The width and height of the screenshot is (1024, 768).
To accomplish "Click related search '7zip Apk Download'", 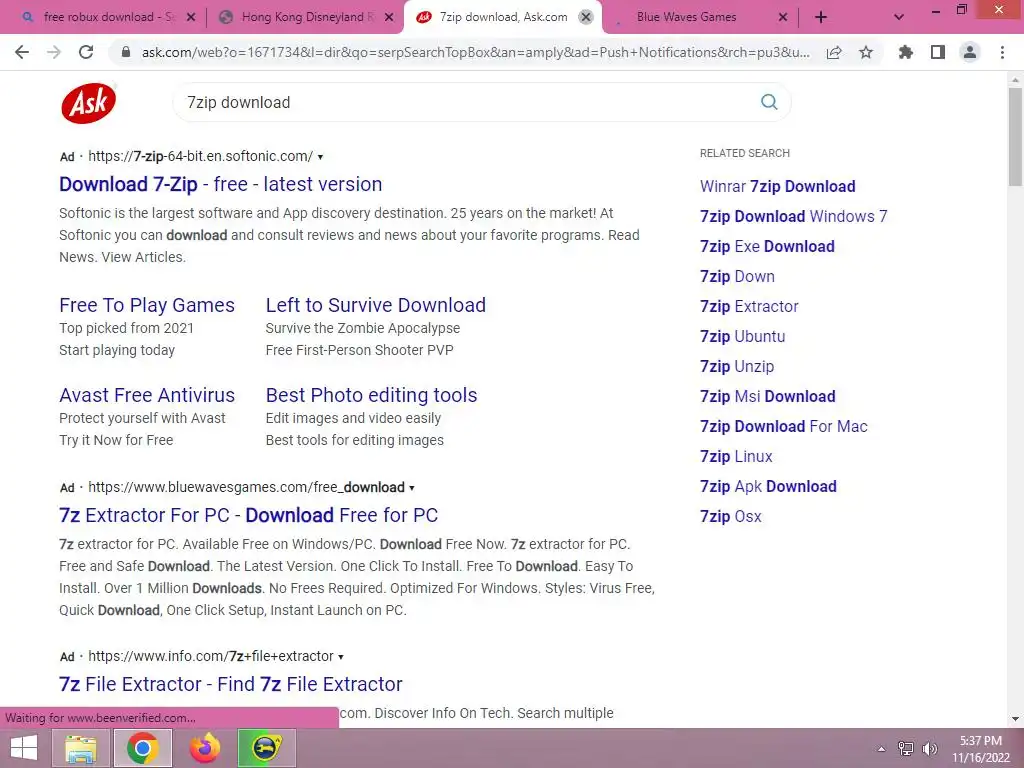I will click(768, 487).
